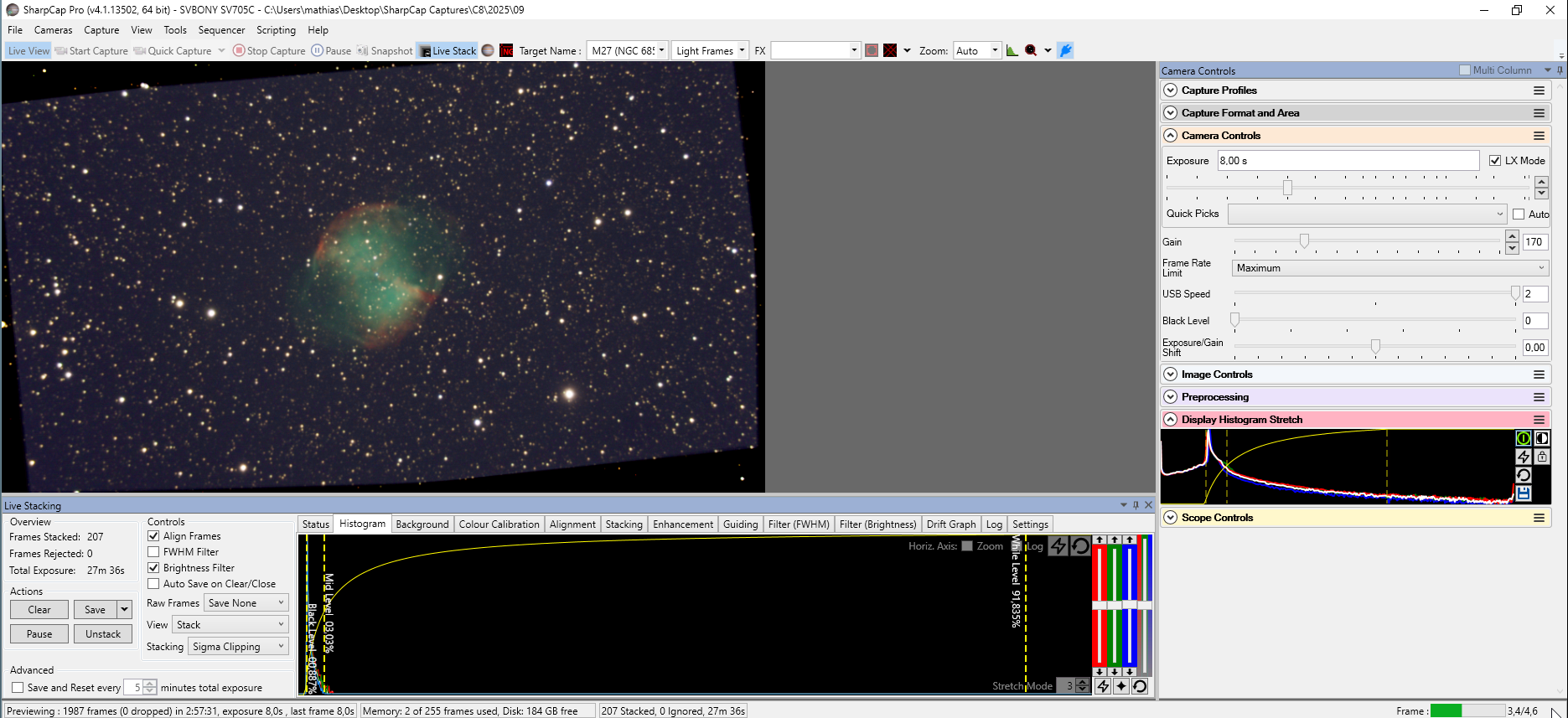This screenshot has width=1568, height=718.
Task: Tick the Multi Column checkbox
Action: click(x=1465, y=70)
